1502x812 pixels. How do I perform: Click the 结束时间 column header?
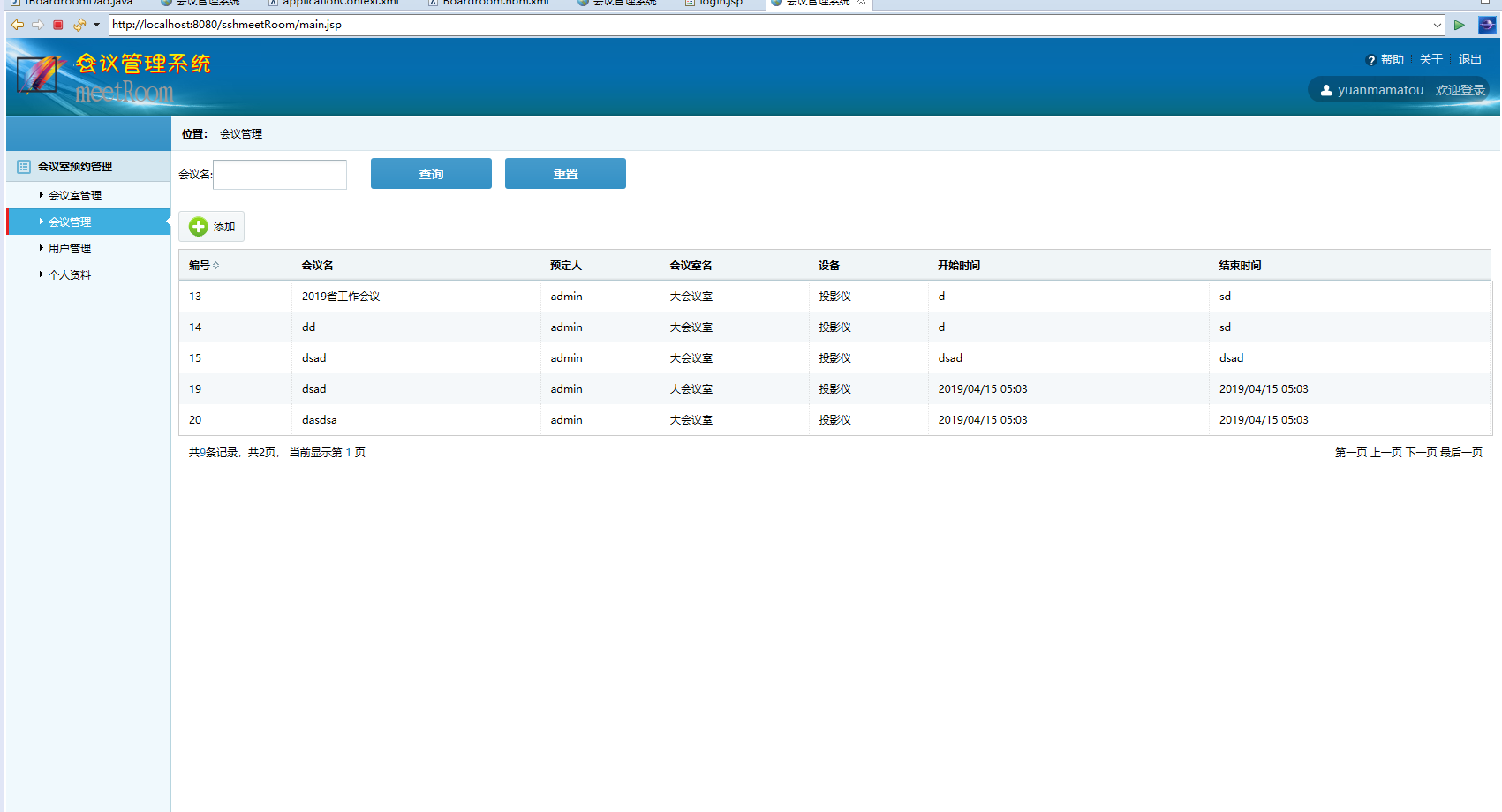[1240, 265]
